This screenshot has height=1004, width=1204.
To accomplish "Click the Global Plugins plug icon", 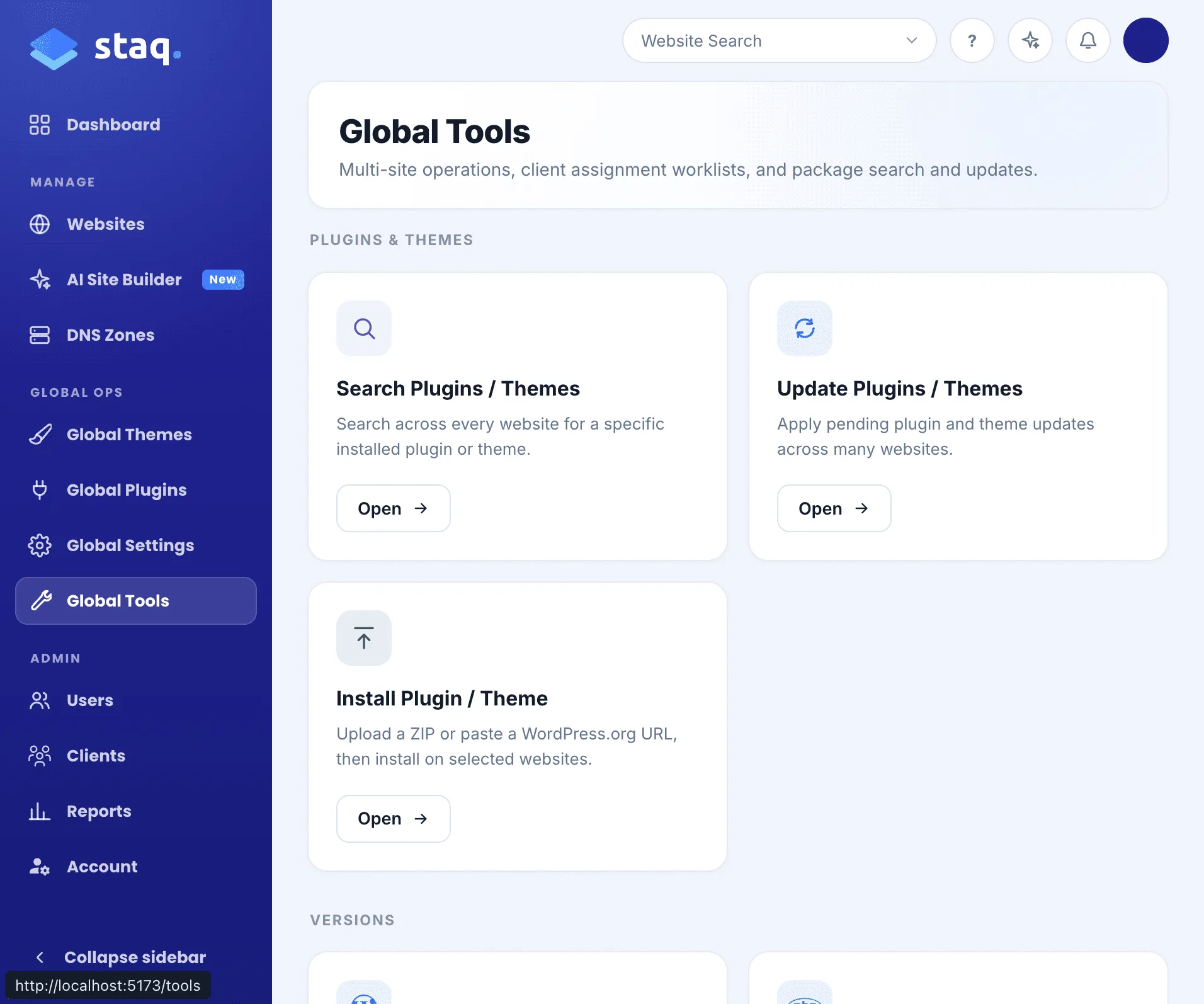I will coord(40,490).
